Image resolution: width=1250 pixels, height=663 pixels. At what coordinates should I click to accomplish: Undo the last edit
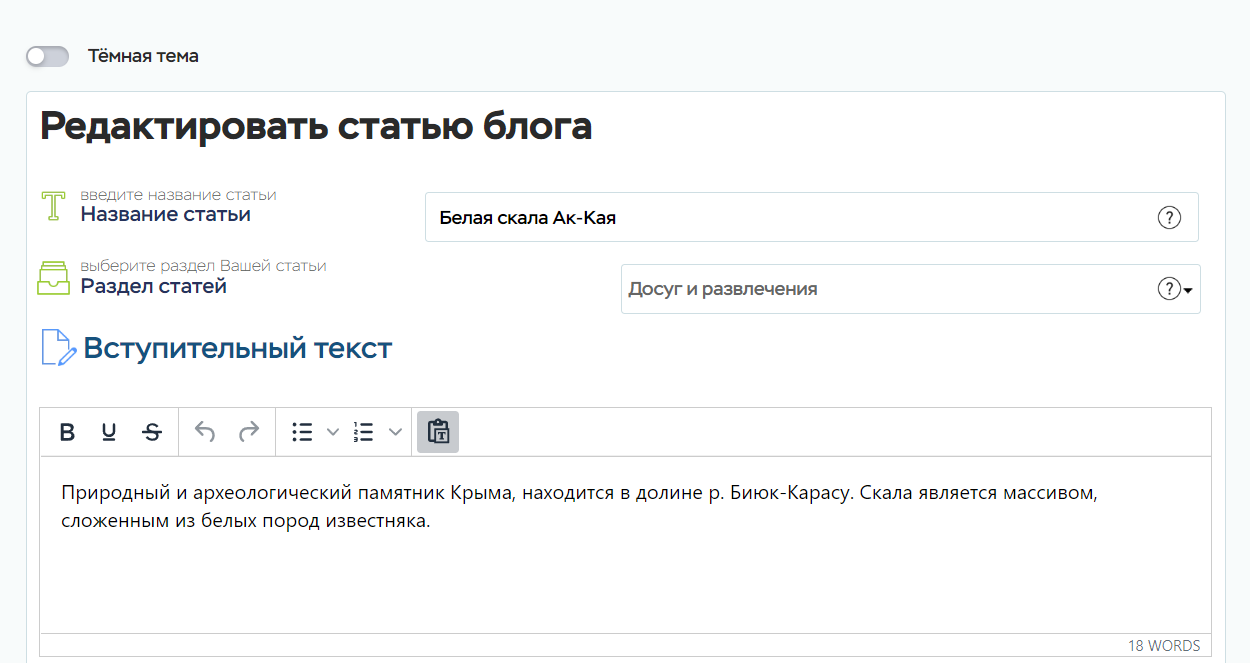(x=205, y=432)
